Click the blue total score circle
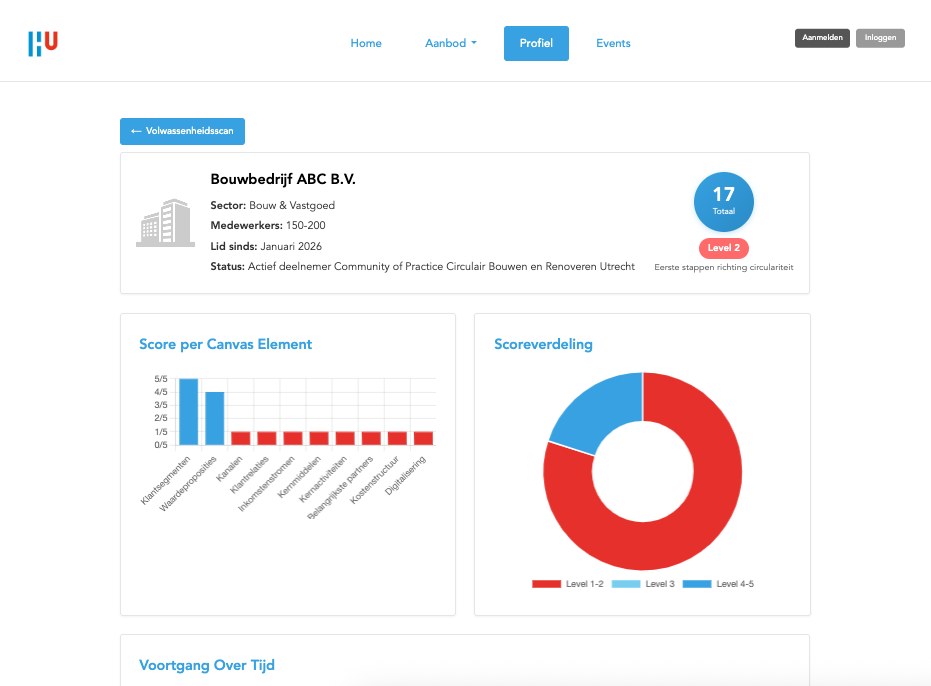The image size is (931, 686). 723,201
